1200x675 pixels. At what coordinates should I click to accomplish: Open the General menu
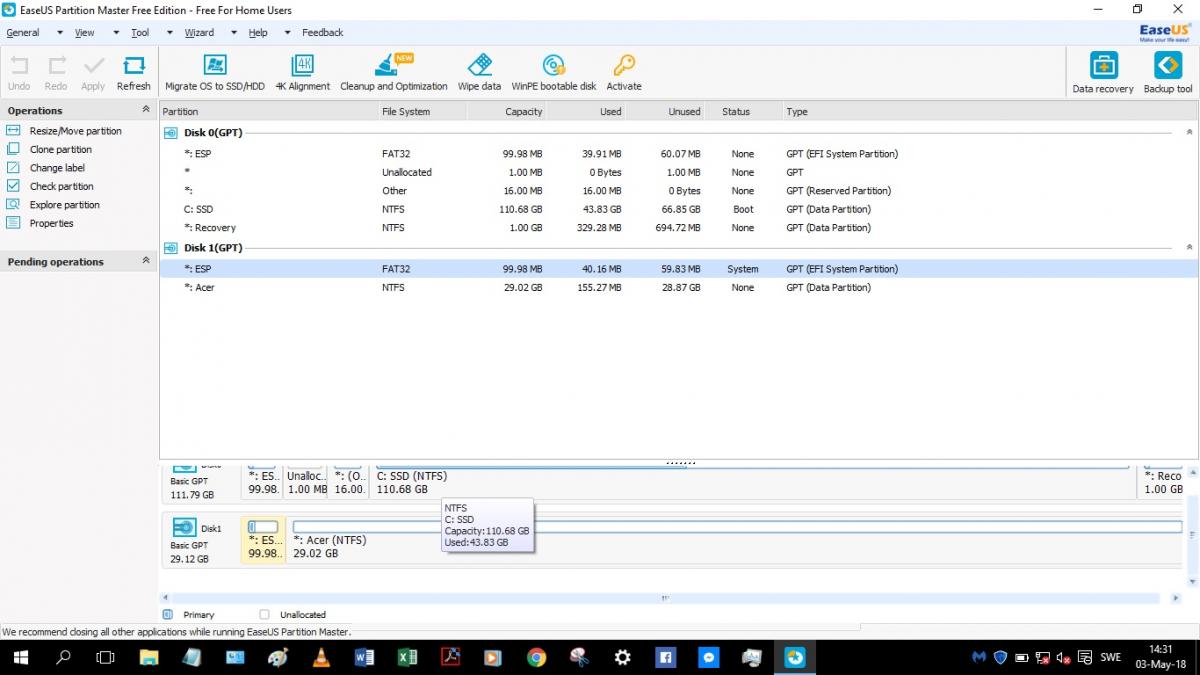23,32
